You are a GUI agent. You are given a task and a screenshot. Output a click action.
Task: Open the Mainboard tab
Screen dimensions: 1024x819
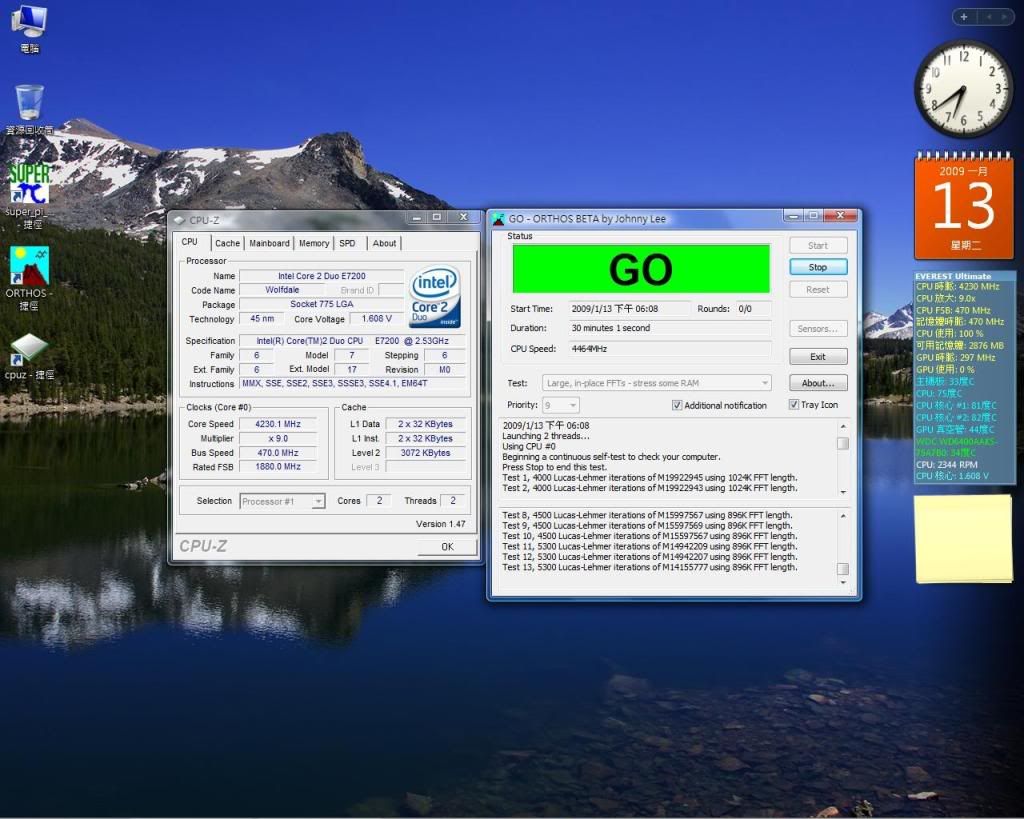[269, 243]
